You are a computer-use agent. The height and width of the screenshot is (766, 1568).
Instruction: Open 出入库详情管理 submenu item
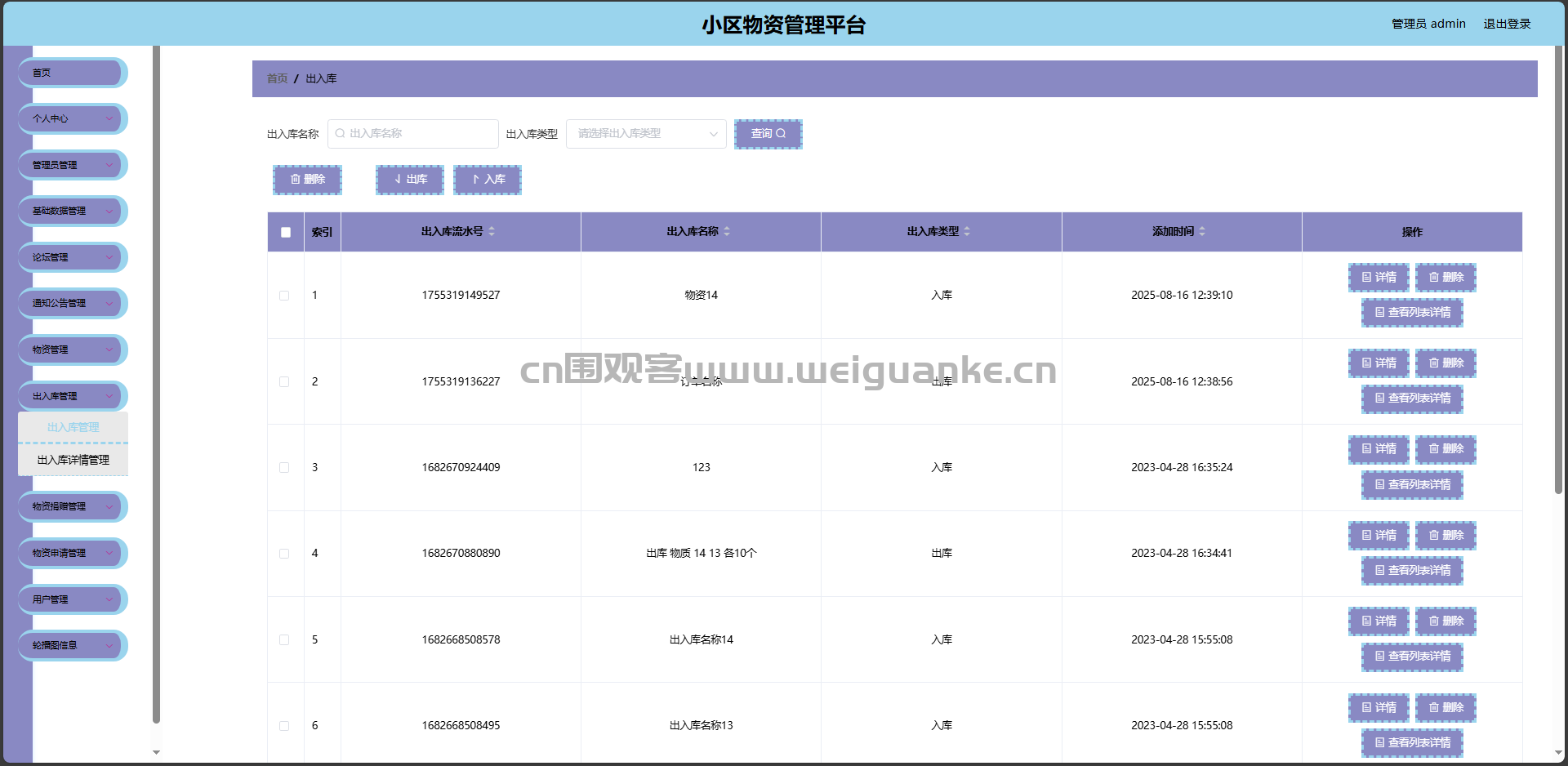point(73,460)
